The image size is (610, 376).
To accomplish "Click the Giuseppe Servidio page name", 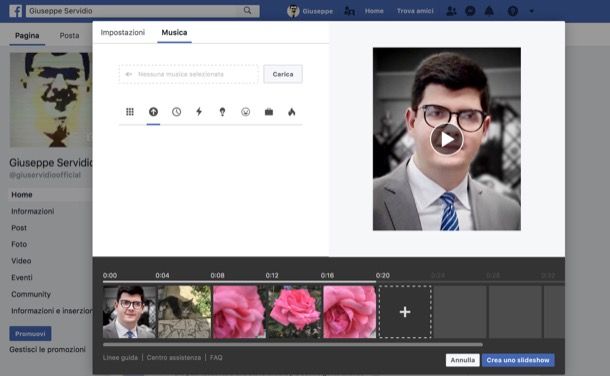I will (51, 163).
